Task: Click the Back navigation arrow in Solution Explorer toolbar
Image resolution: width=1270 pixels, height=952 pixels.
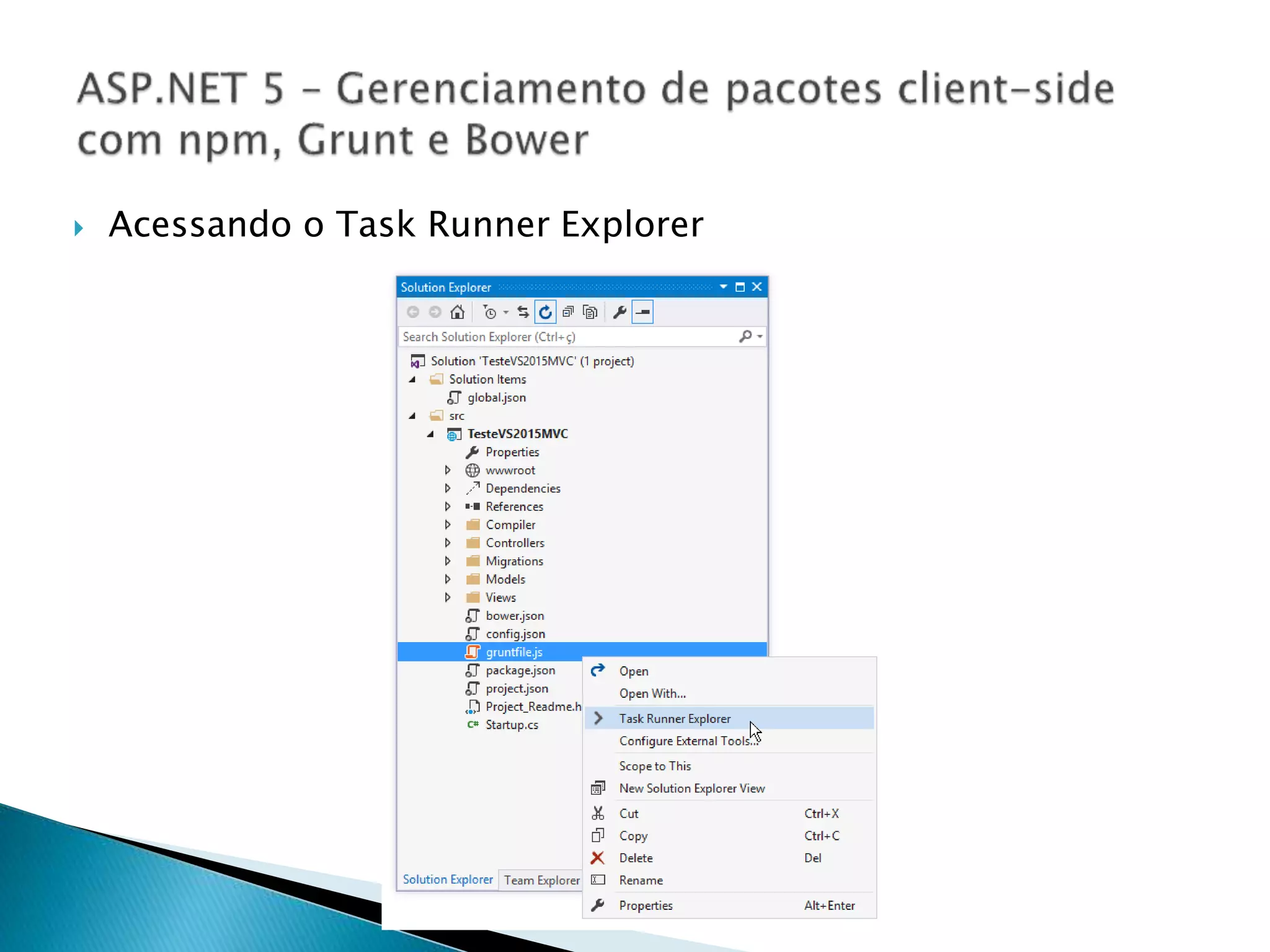Action: click(x=413, y=312)
